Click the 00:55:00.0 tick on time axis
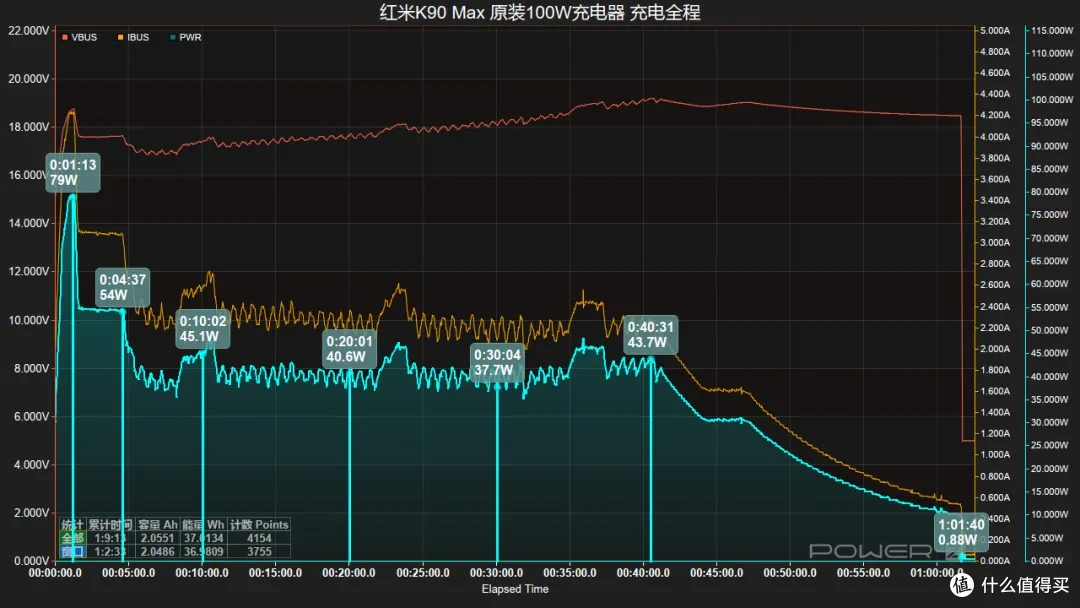This screenshot has width=1080, height=608. [x=863, y=573]
